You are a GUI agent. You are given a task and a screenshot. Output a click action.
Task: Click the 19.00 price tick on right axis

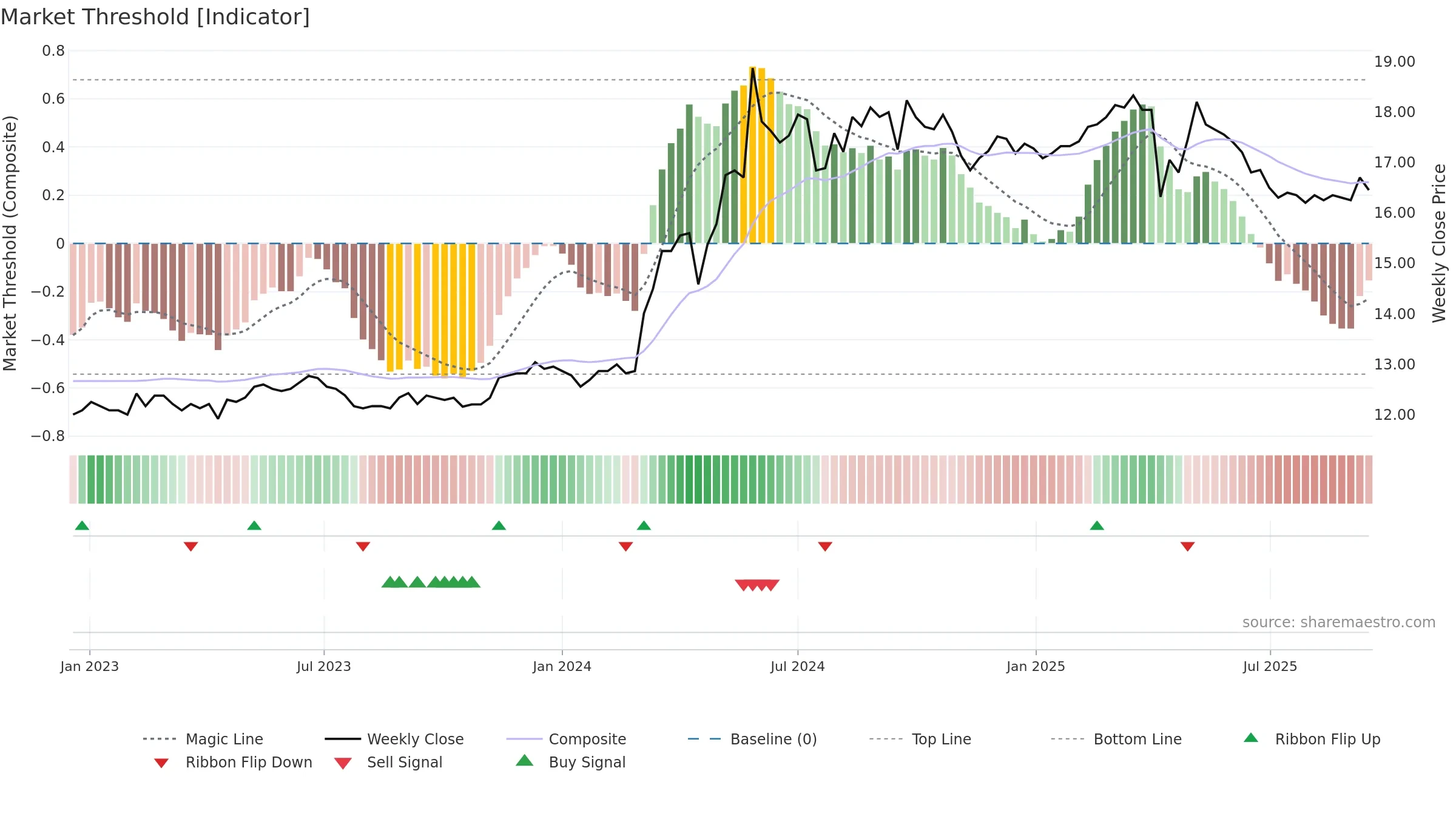click(1395, 62)
